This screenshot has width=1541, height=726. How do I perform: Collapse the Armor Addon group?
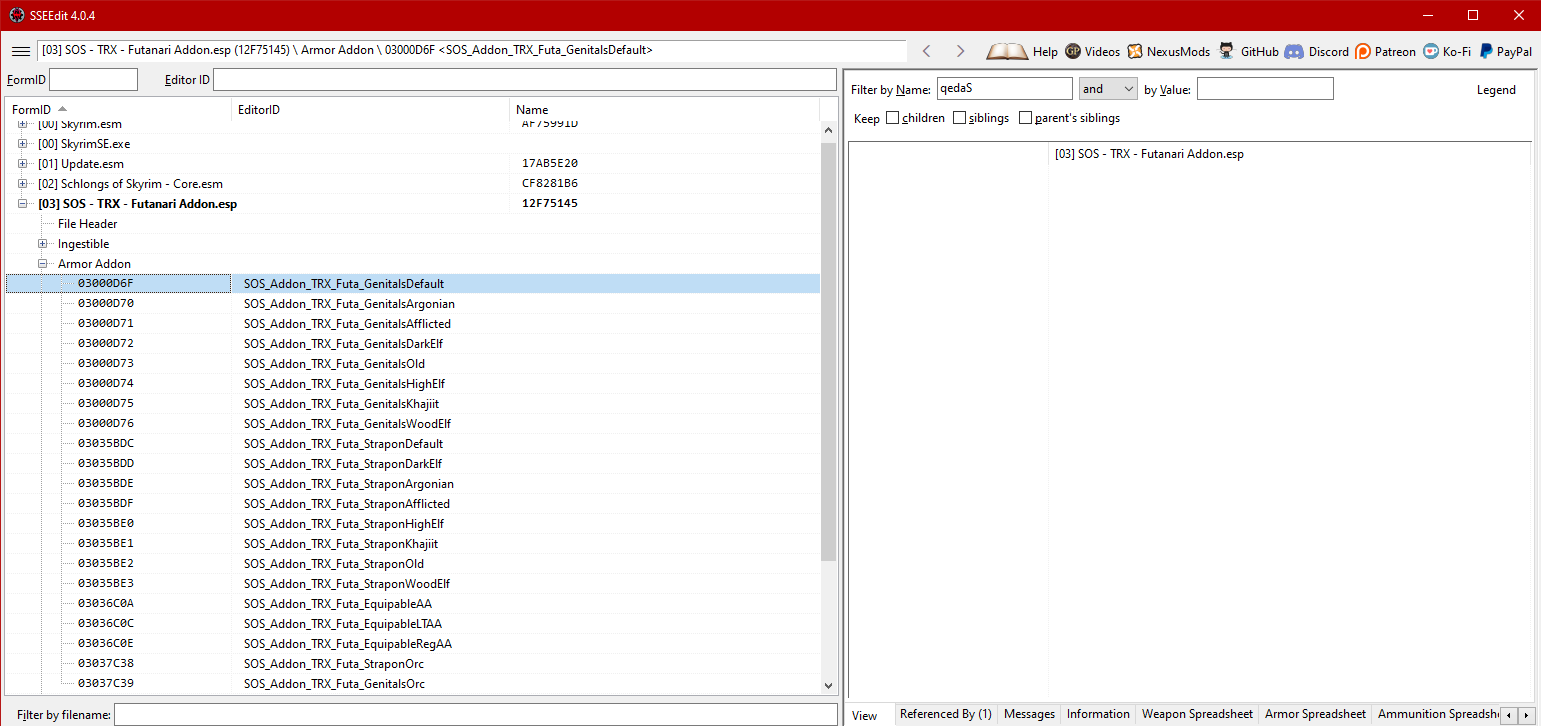pos(43,264)
